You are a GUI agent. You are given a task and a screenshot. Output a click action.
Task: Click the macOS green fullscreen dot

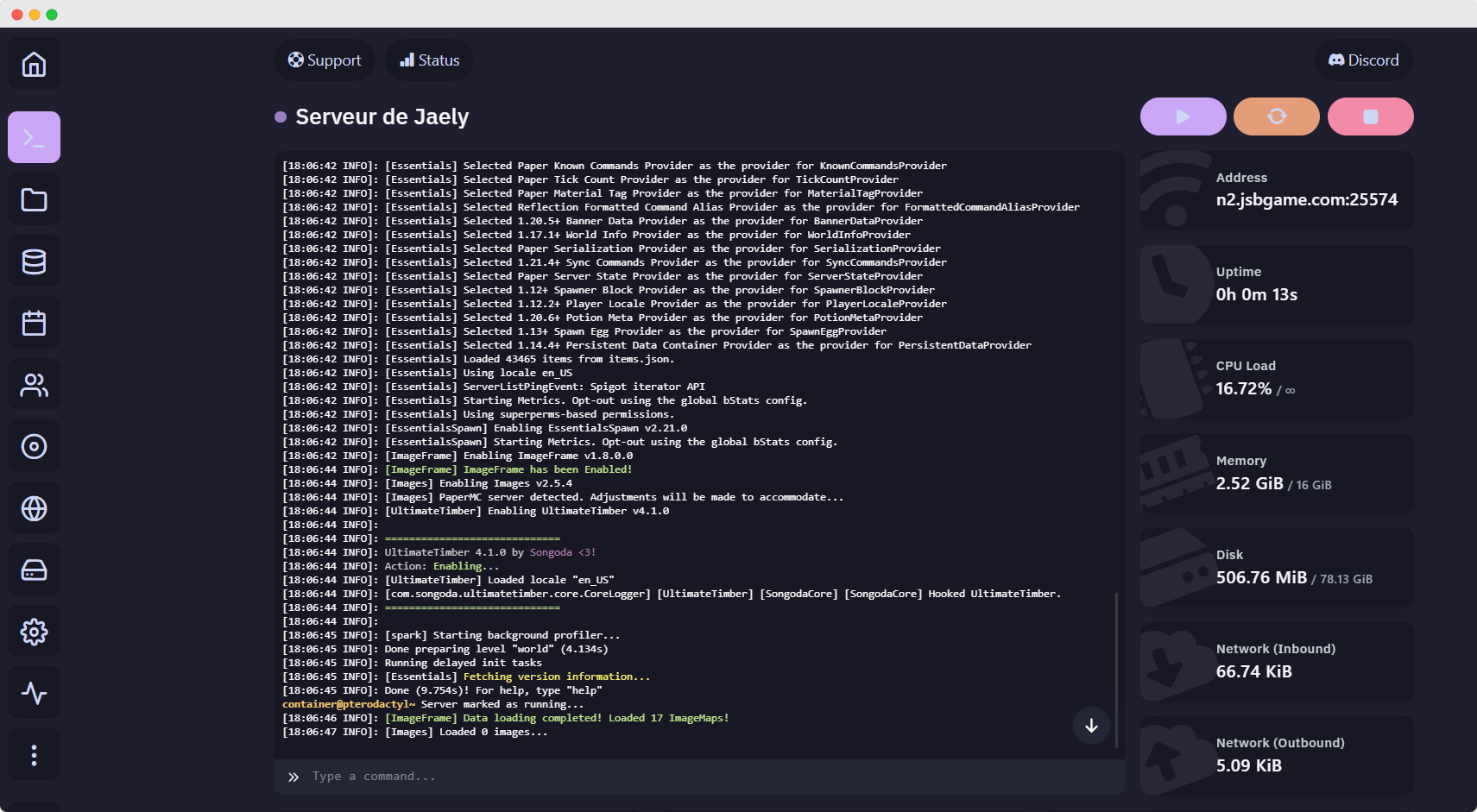point(52,15)
